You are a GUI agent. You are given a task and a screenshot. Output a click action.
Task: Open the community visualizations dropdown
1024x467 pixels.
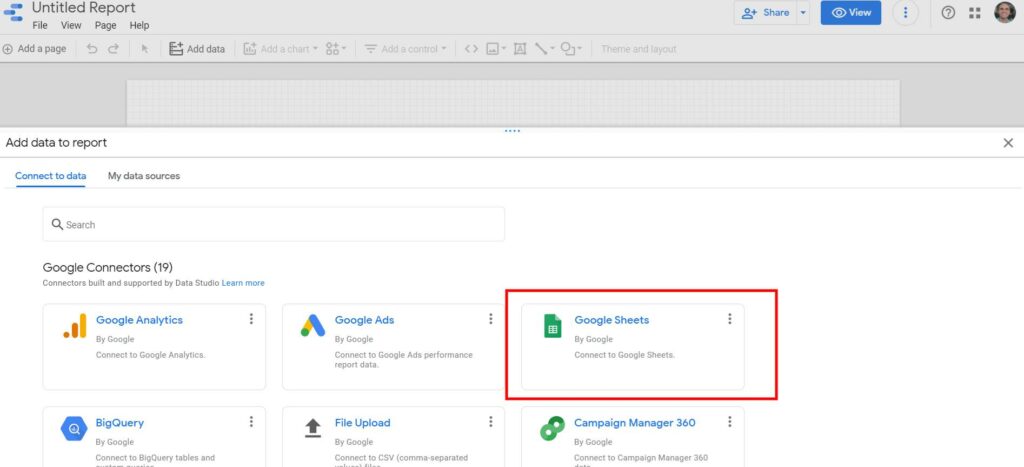tap(336, 49)
